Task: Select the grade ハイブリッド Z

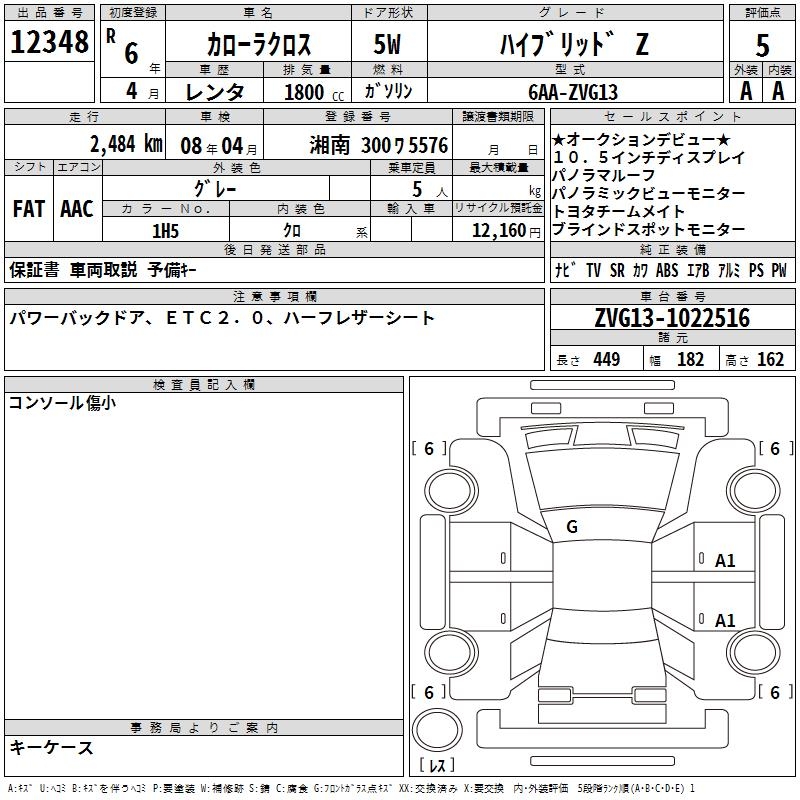Action: coord(575,44)
